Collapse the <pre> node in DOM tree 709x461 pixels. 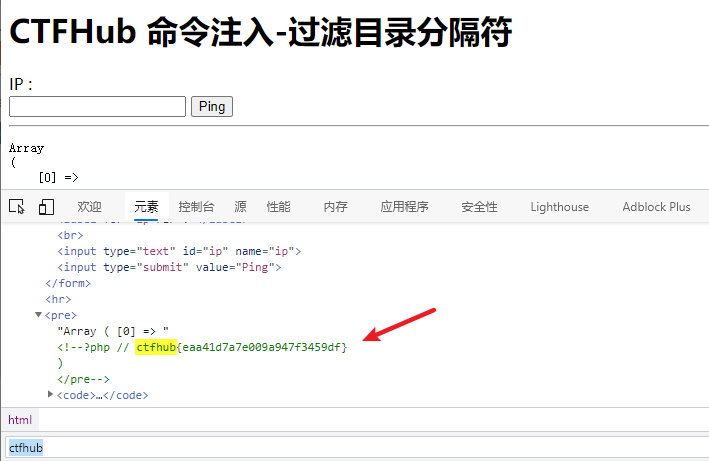tap(38, 315)
